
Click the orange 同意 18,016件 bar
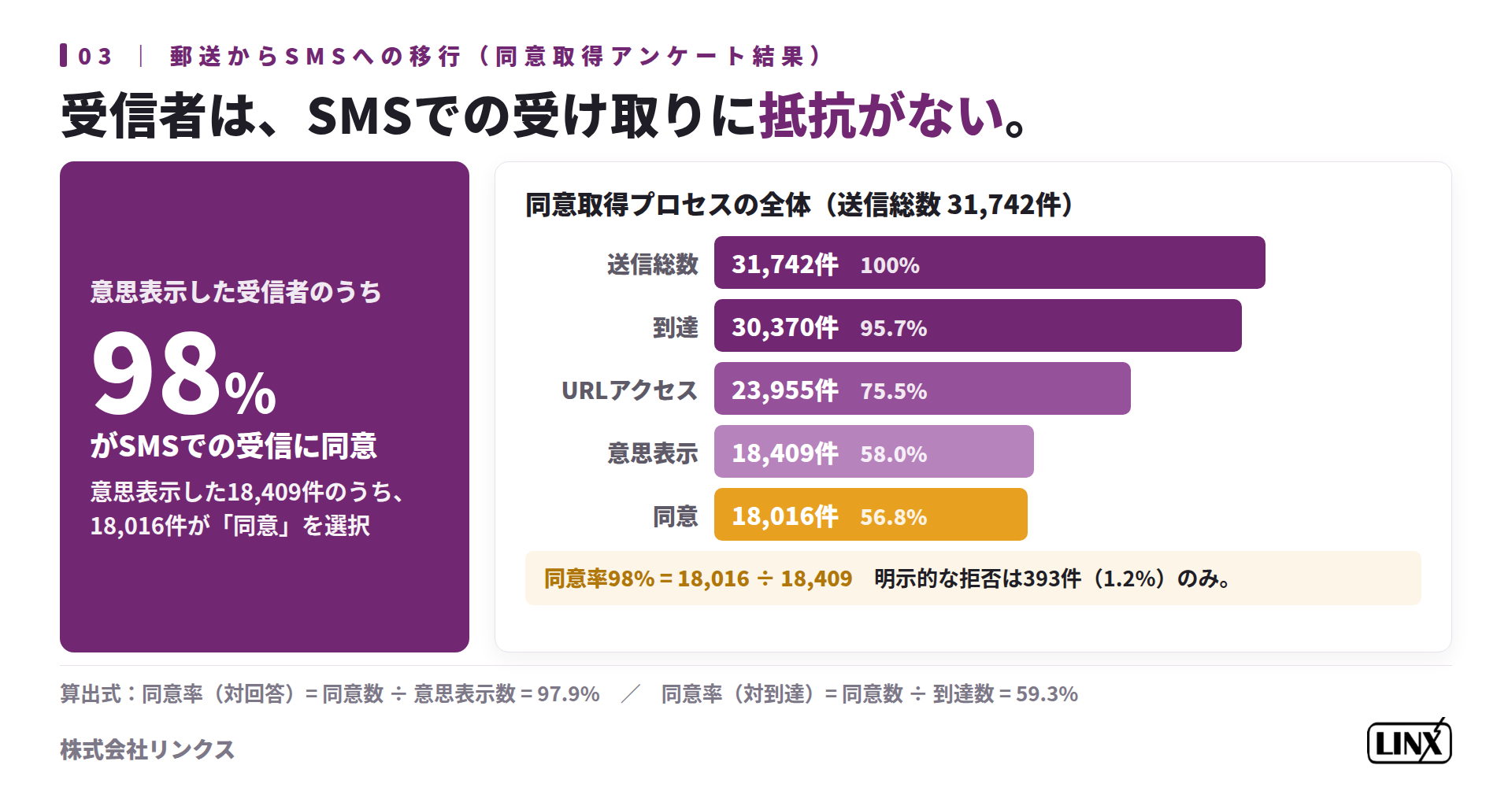[870, 515]
